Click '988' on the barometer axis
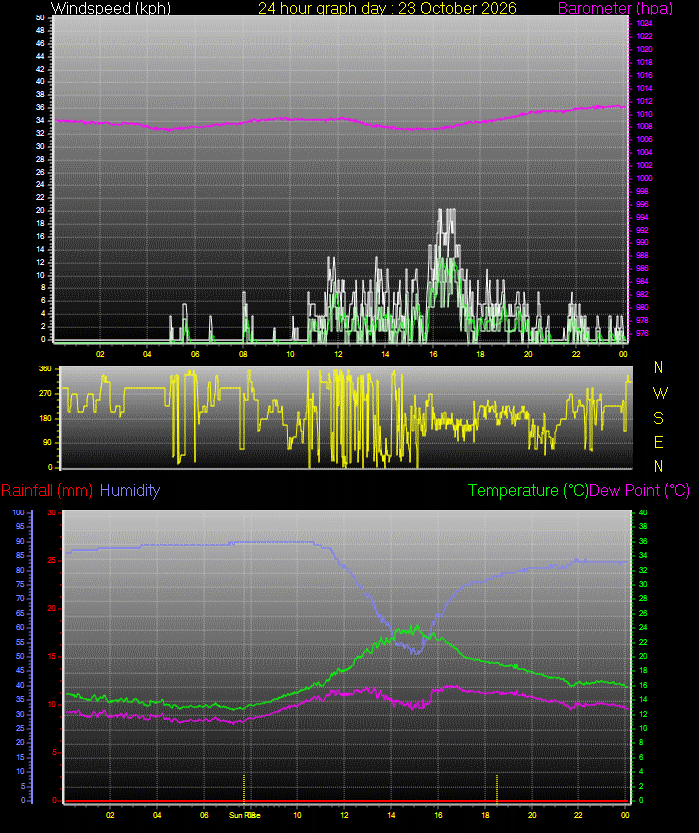The image size is (699, 833). click(642, 256)
